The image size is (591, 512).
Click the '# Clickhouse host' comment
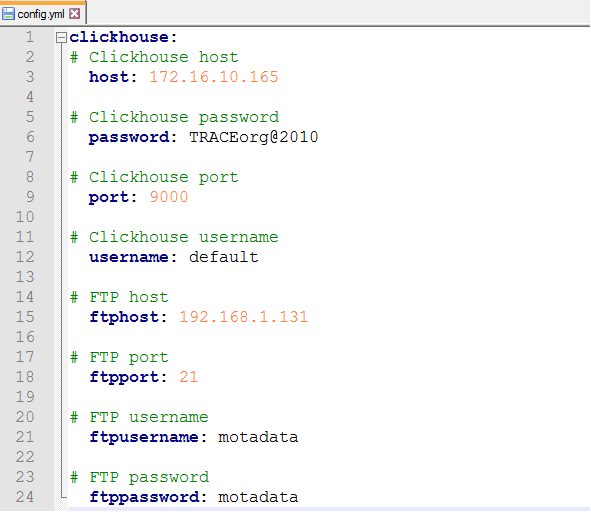pyautogui.click(x=155, y=57)
